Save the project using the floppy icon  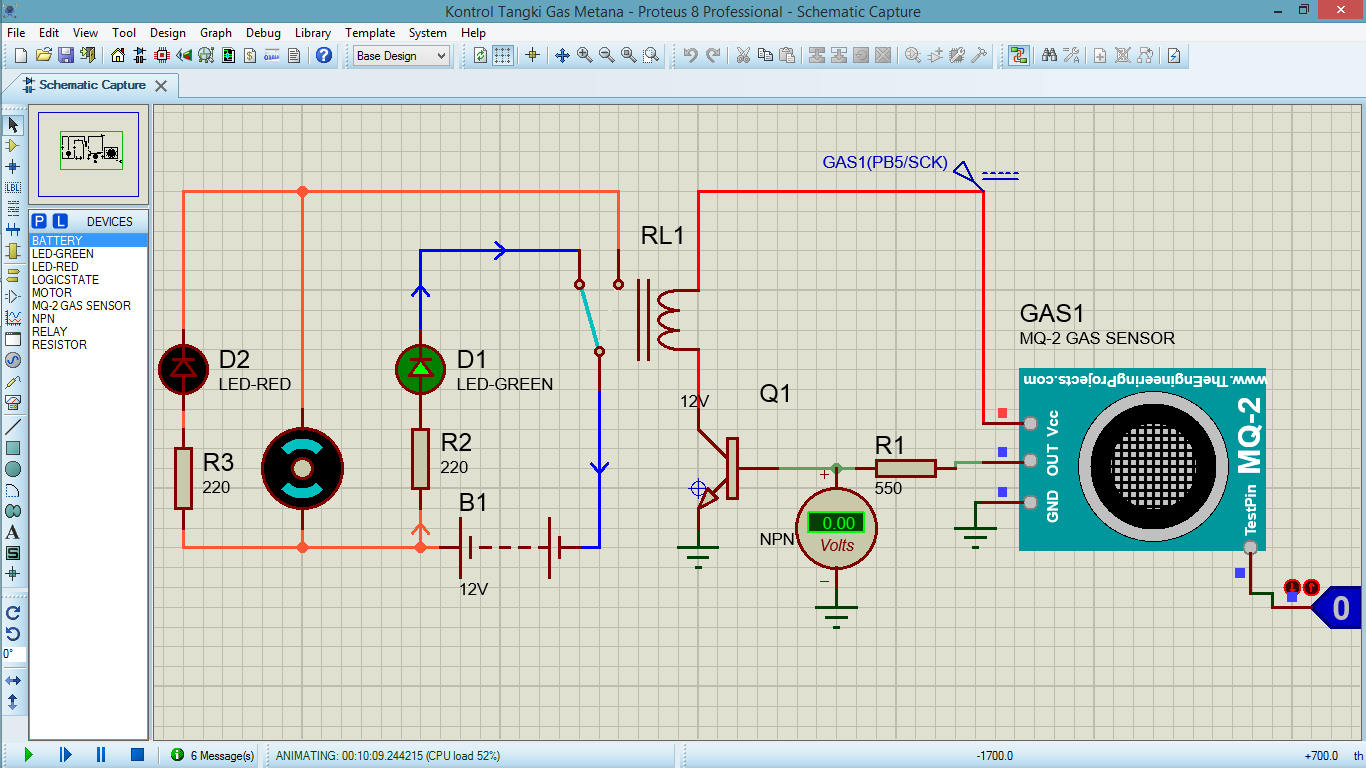(65, 56)
